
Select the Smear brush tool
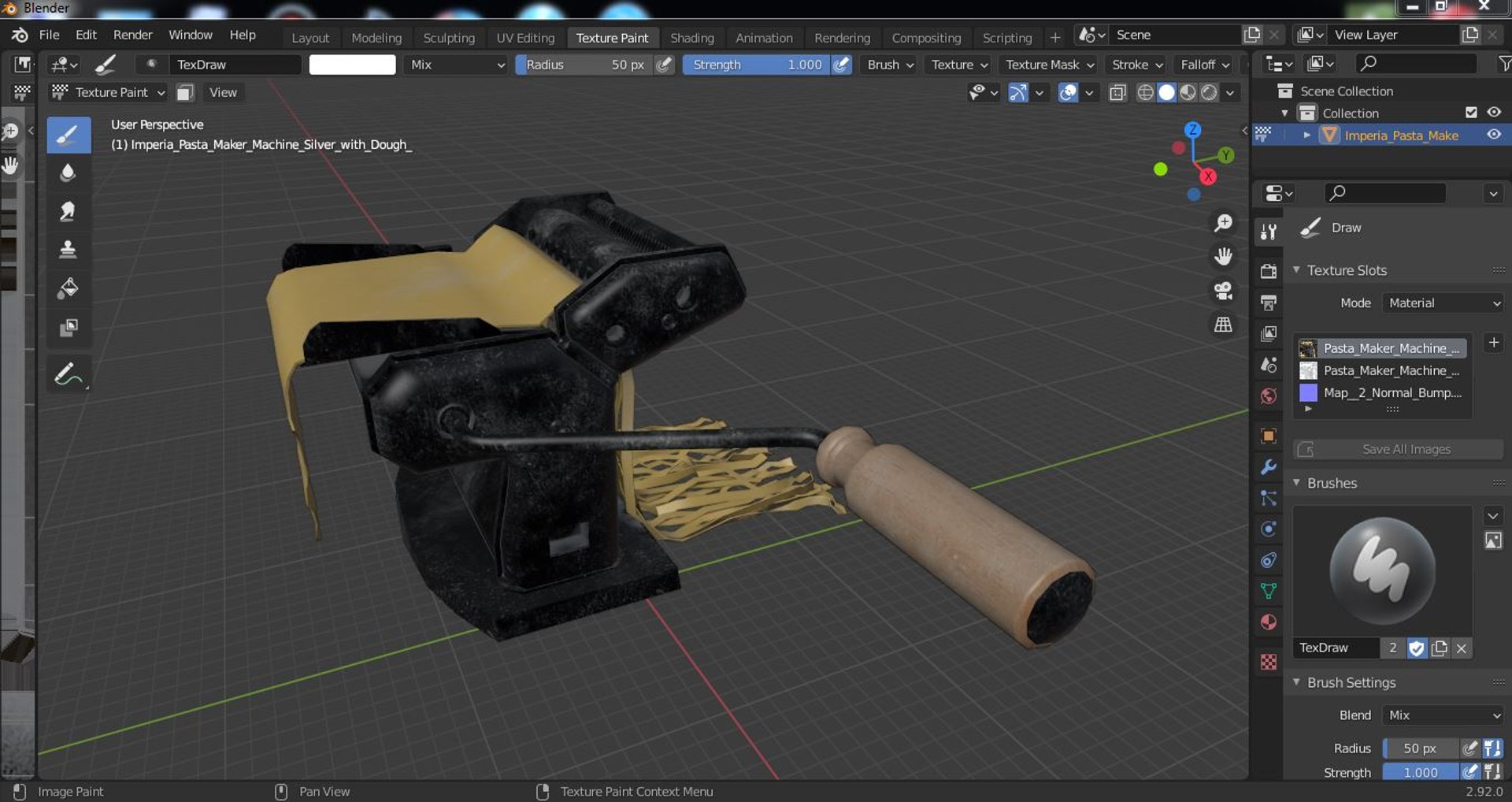pyautogui.click(x=69, y=211)
